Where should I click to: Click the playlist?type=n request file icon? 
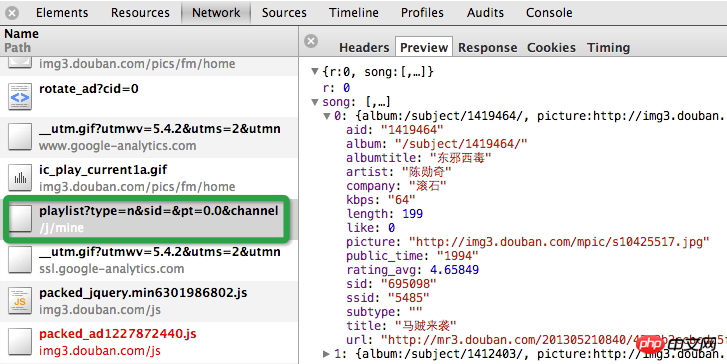[20, 219]
